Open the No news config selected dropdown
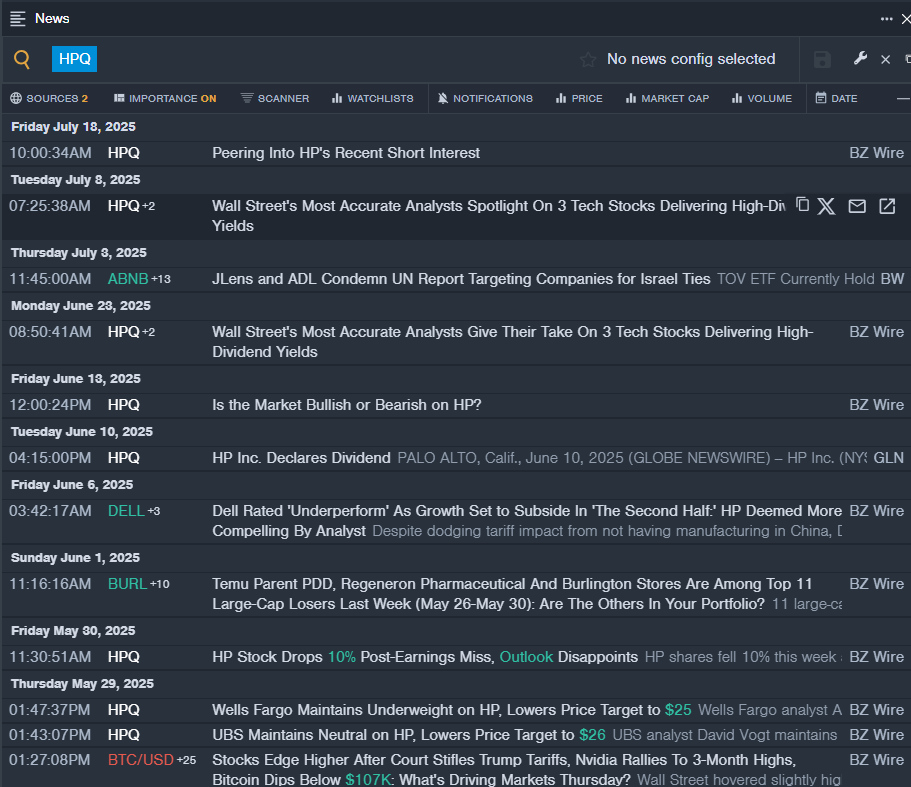 coord(691,59)
